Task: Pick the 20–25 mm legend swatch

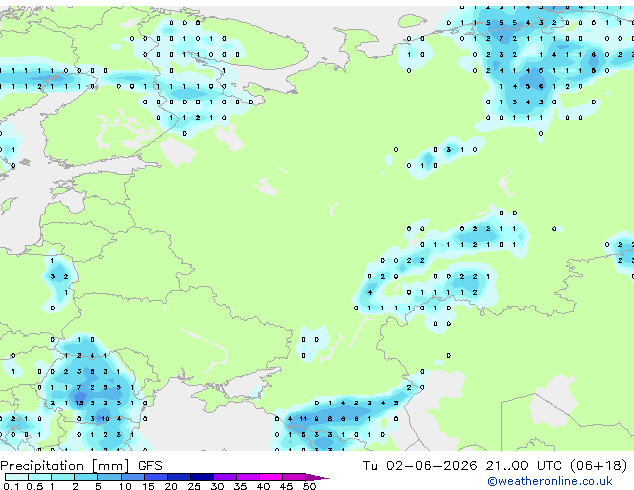Action: (x=179, y=477)
